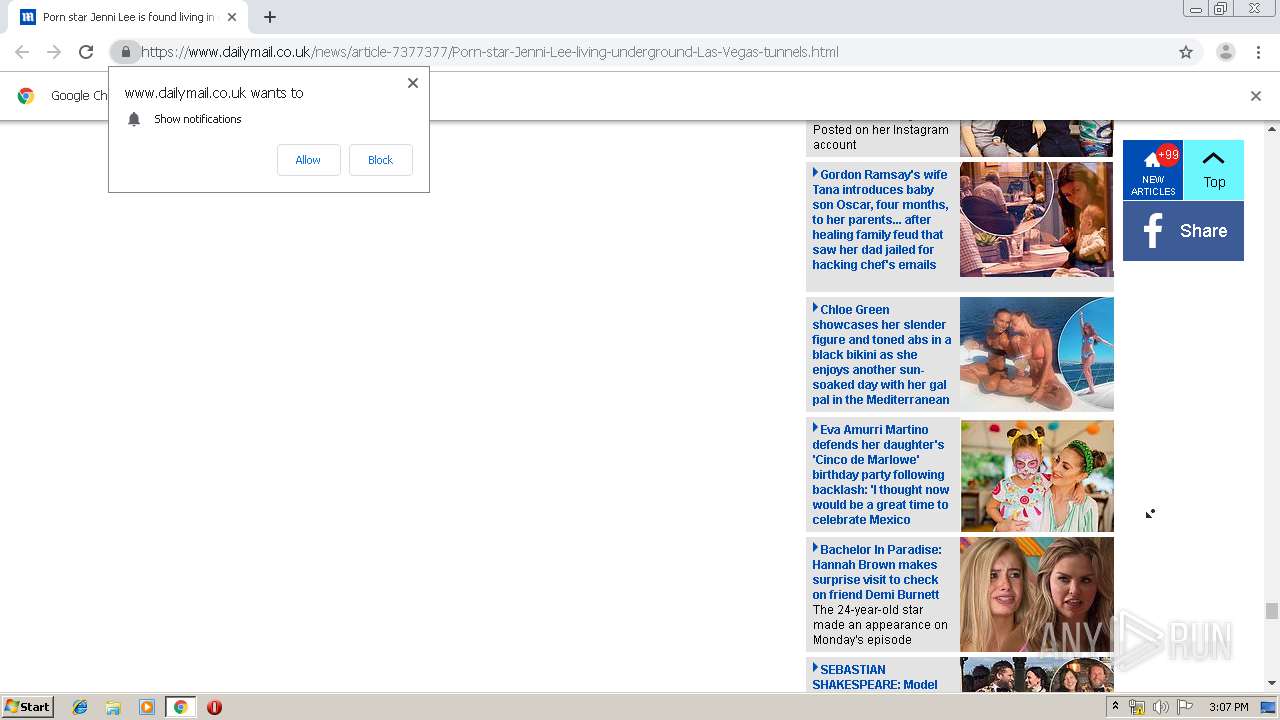The image size is (1280, 720).
Task: Jump to Top of page
Action: tap(1214, 170)
